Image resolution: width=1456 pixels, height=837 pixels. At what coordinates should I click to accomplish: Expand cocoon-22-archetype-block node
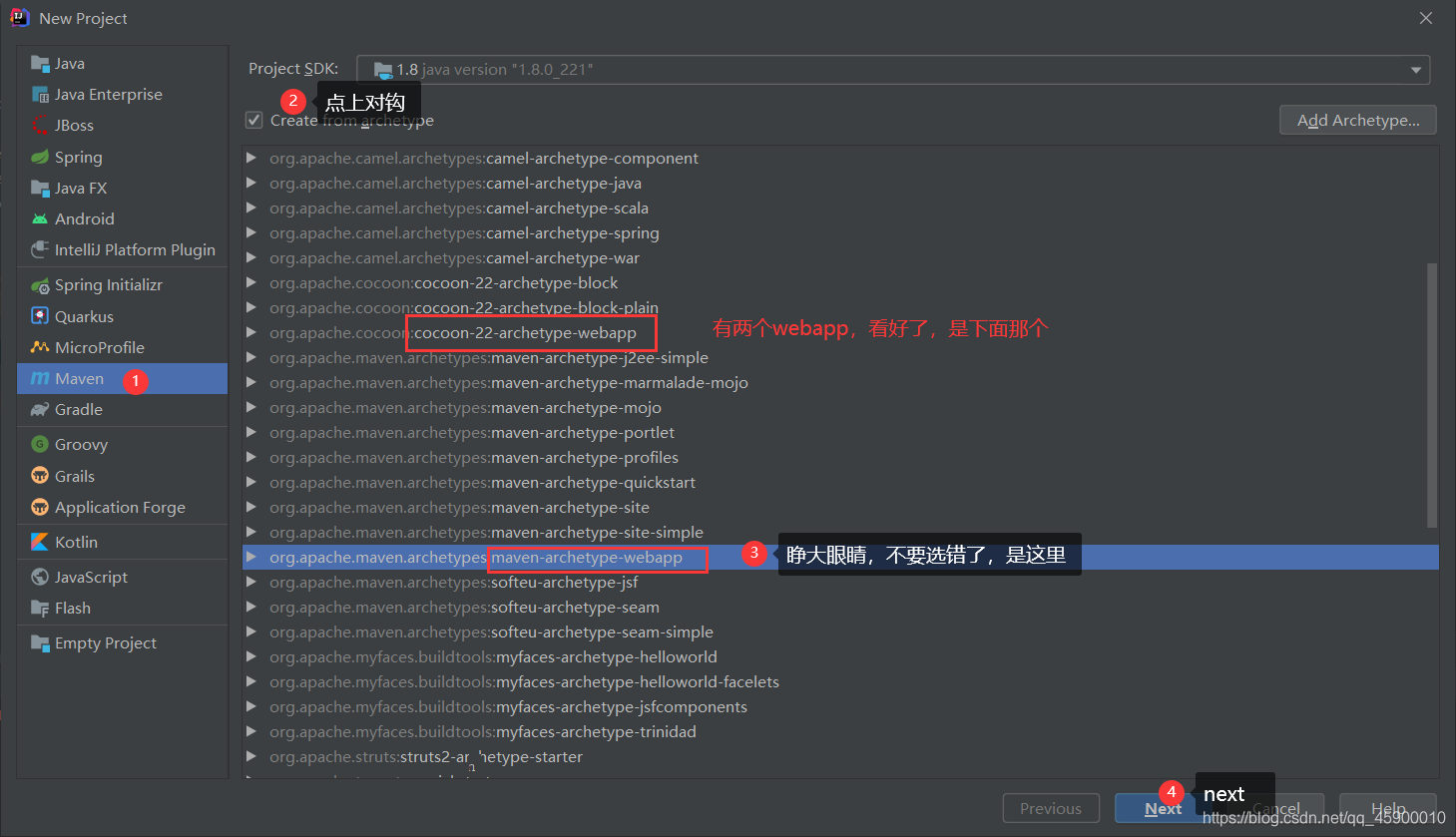pos(251,282)
